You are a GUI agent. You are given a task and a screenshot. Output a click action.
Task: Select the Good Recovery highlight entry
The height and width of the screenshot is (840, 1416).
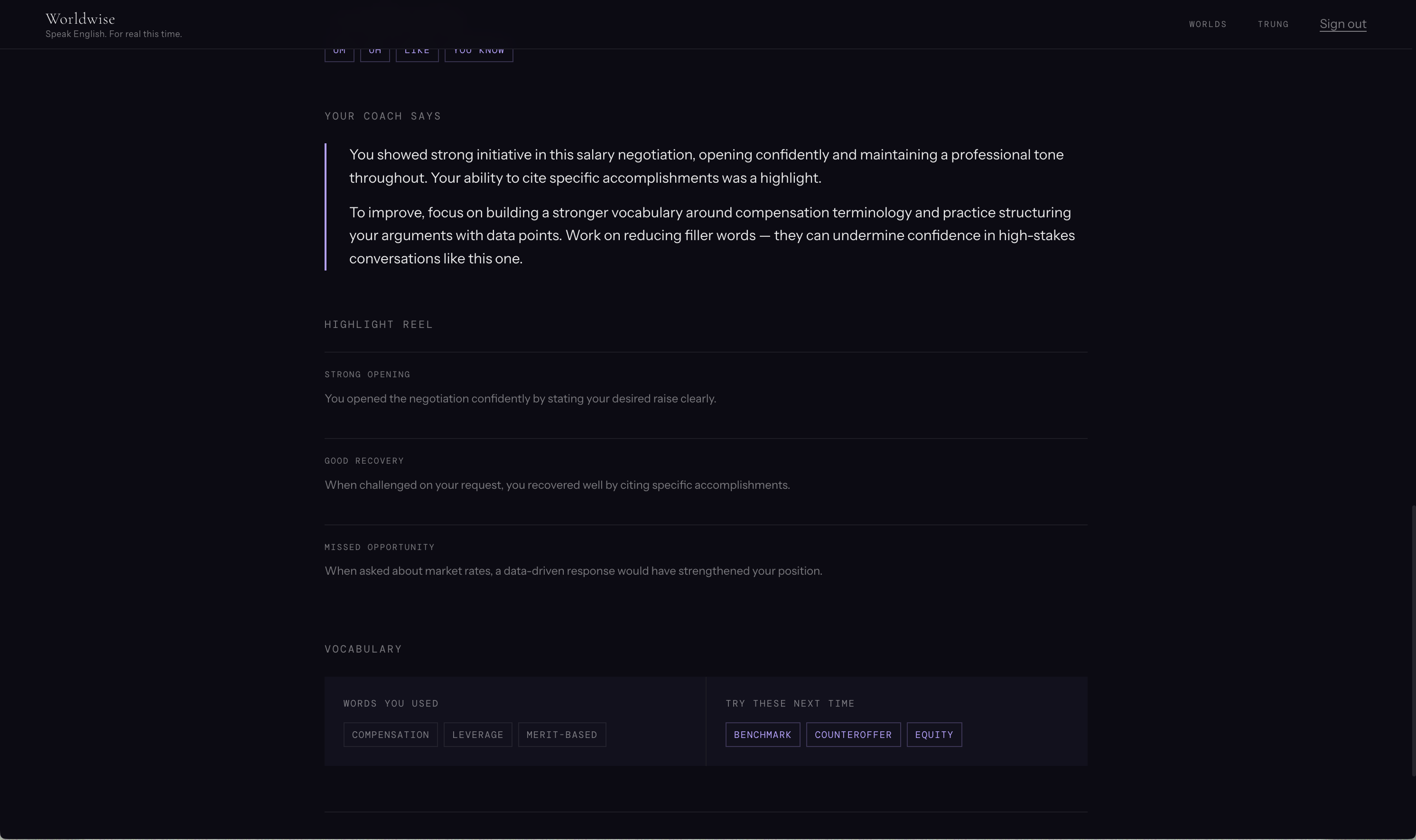(706, 482)
